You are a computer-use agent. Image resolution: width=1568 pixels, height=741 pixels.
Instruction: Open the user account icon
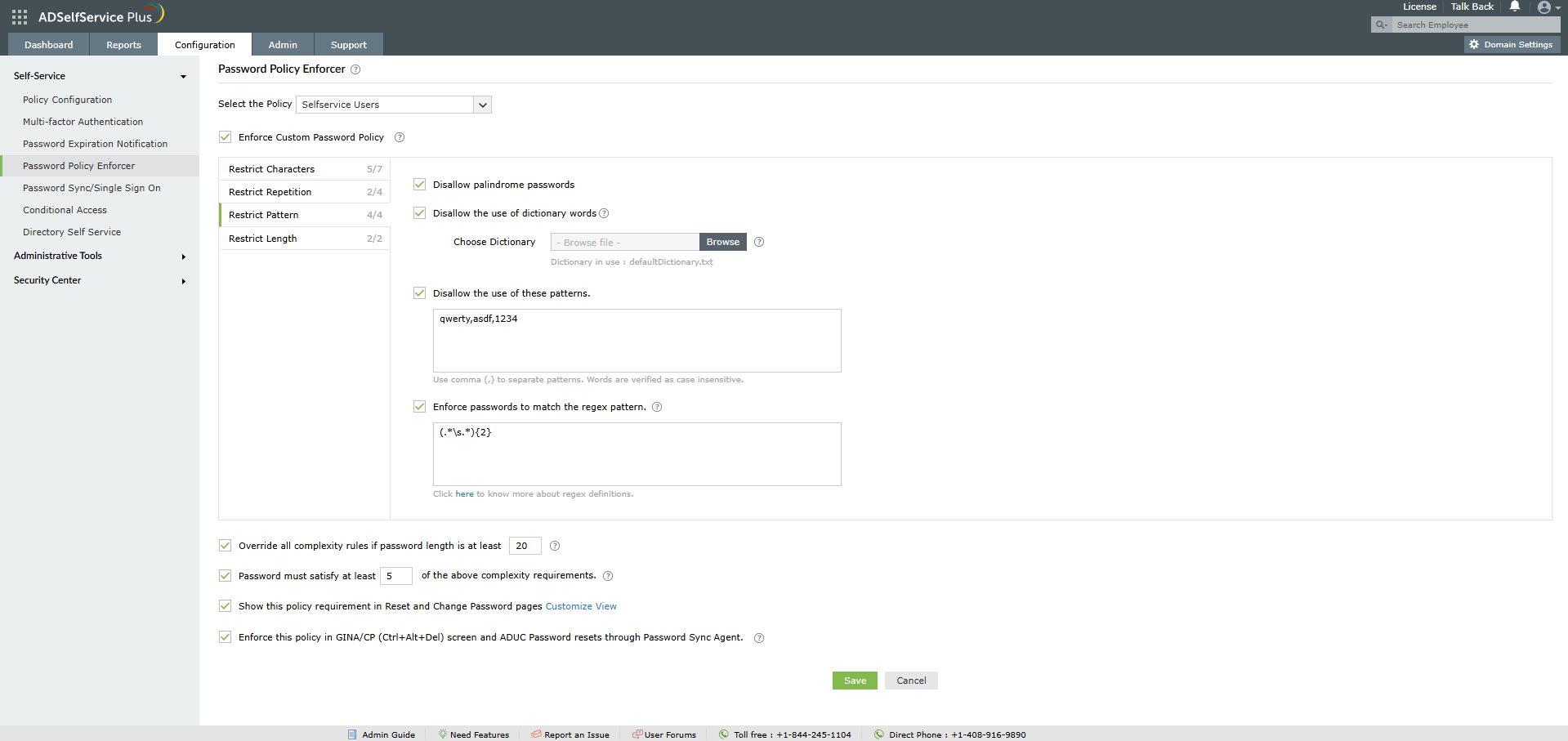click(1546, 7)
